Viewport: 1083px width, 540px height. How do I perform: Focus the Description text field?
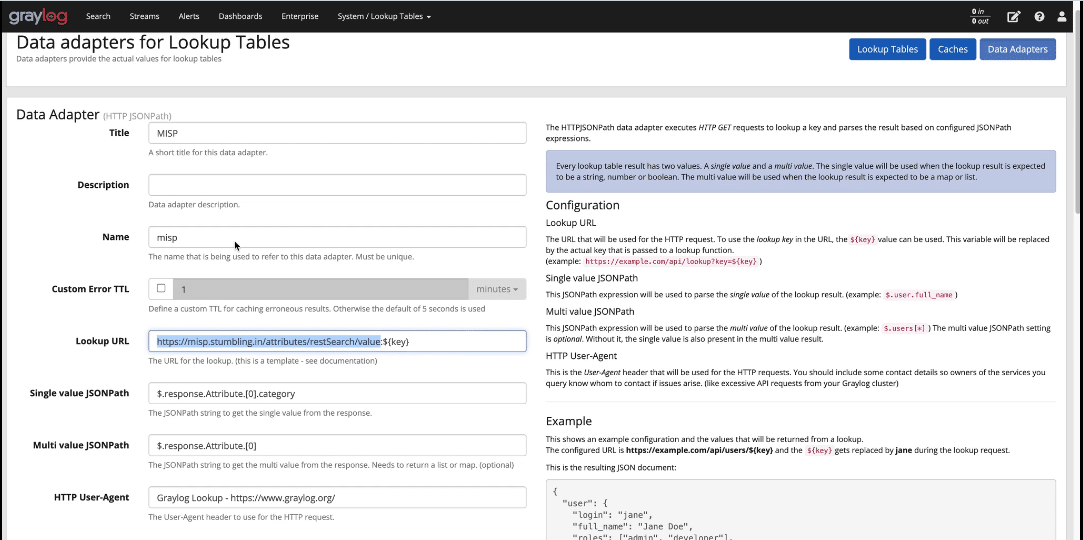tap(337, 185)
